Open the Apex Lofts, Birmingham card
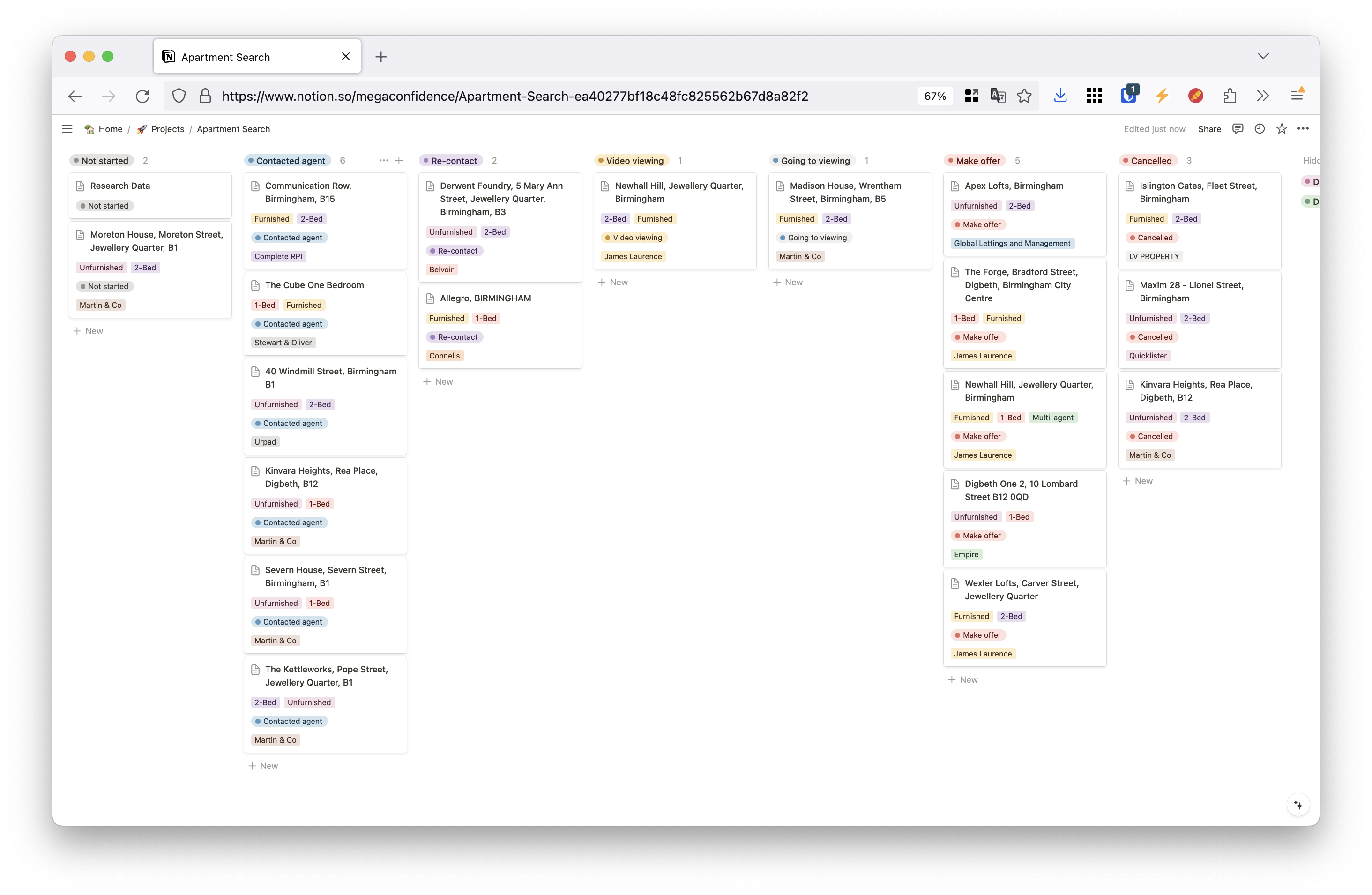 coord(1014,186)
